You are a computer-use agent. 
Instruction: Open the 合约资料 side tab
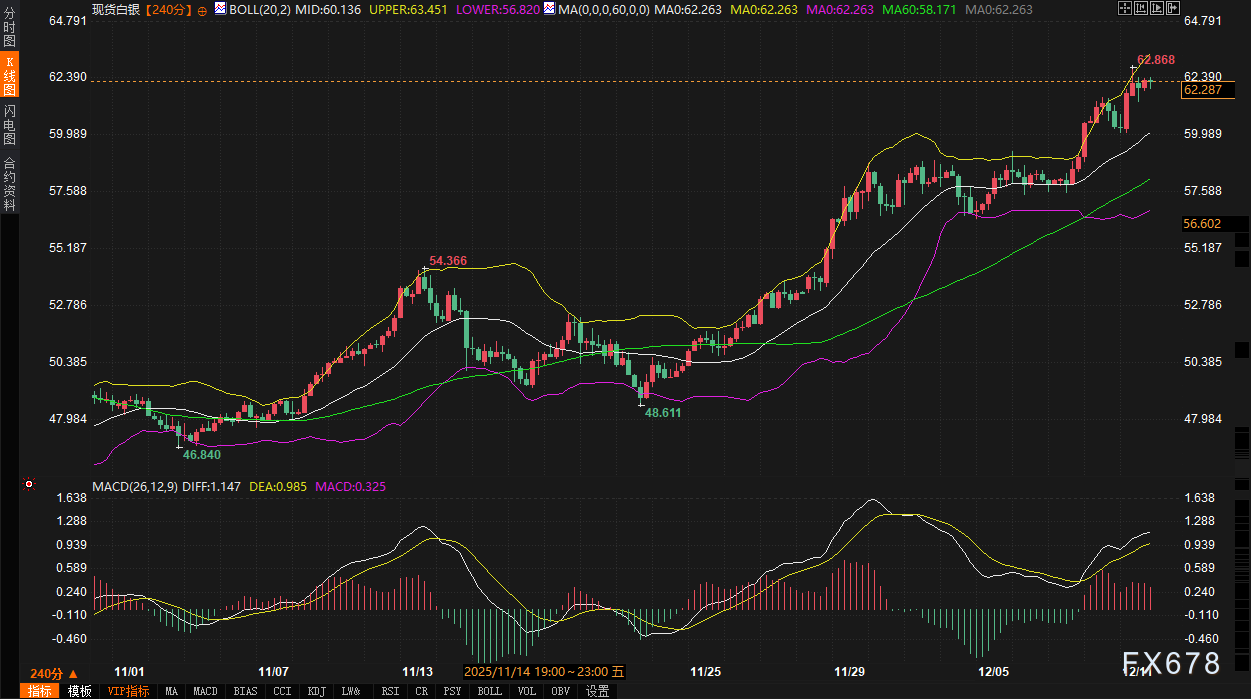(x=10, y=183)
